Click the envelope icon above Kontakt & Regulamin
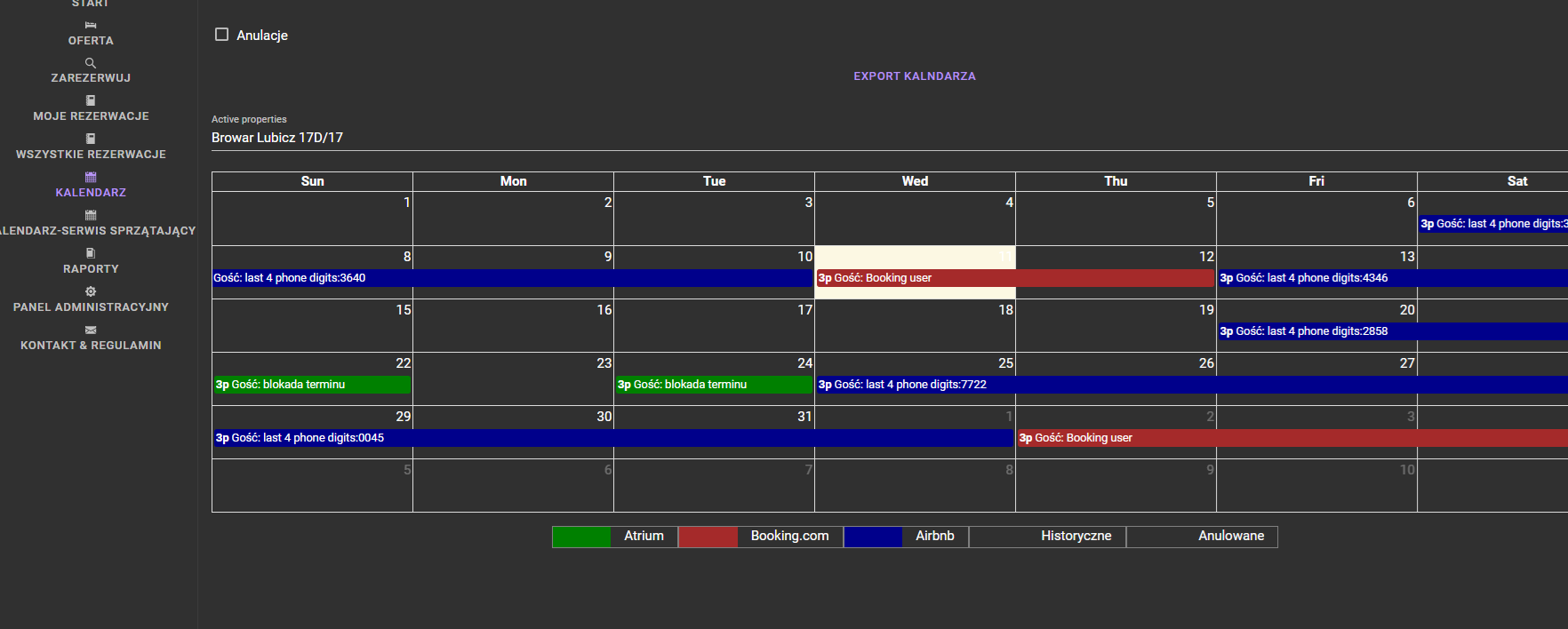Viewport: 1568px width, 629px height. coord(91,330)
